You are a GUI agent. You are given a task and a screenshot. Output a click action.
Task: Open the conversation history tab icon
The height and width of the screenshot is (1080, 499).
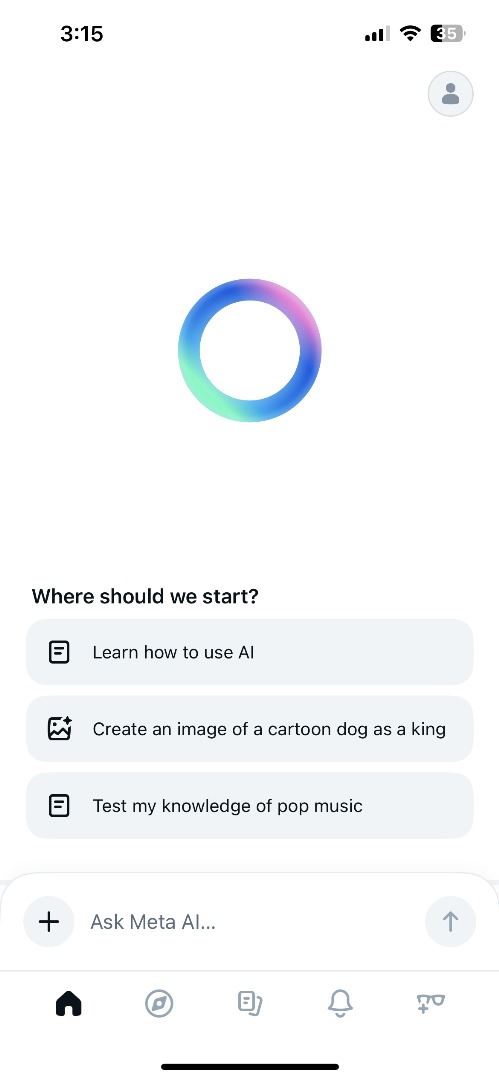(x=250, y=1004)
